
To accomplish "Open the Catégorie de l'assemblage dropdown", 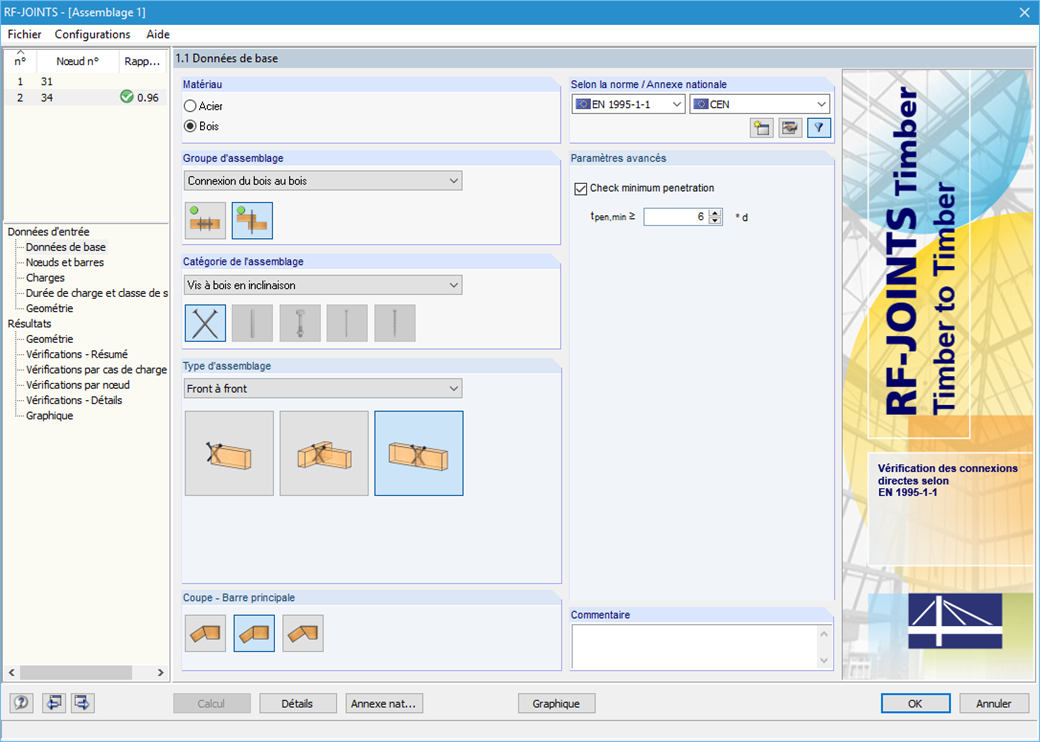I will tap(323, 285).
